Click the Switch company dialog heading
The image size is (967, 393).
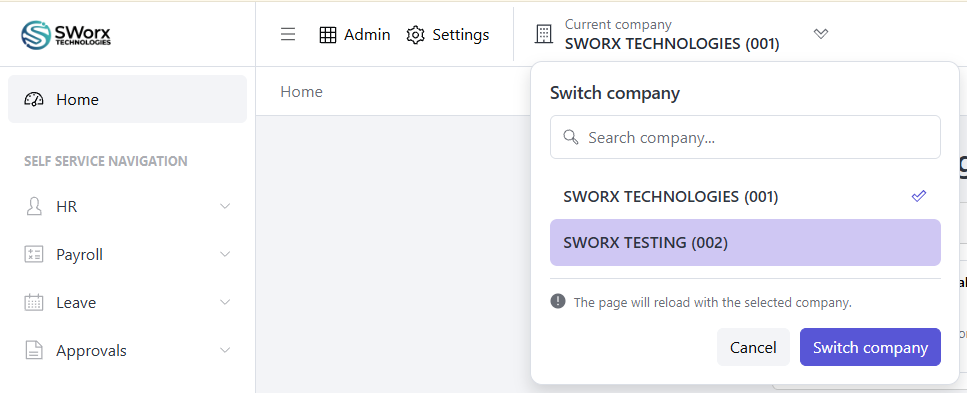point(615,93)
